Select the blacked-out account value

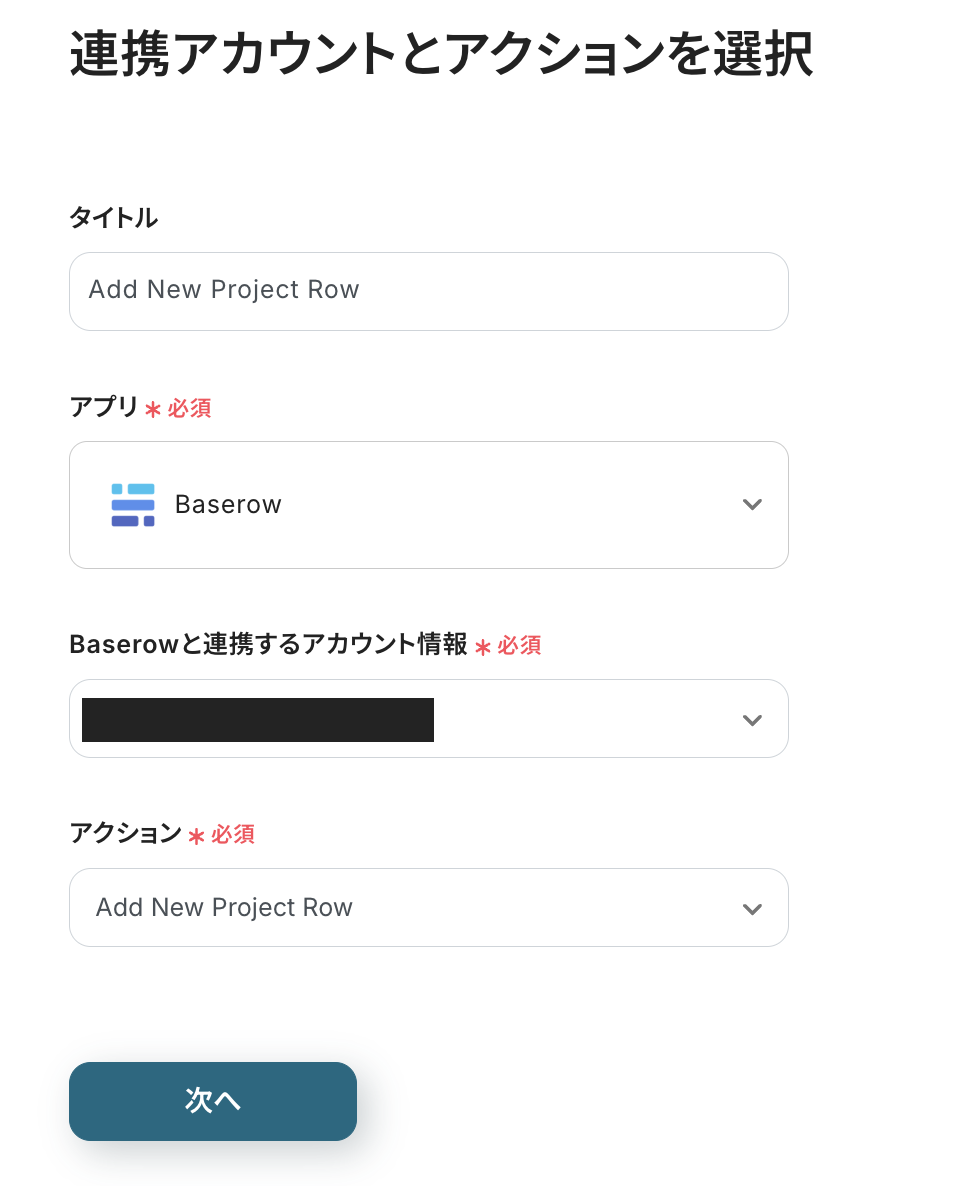258,720
